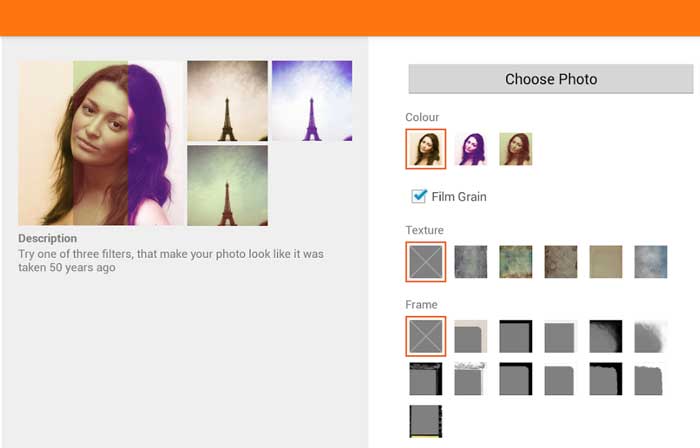Select the green-tinted colour filter thumbnail
Image resolution: width=700 pixels, height=448 pixels.
[x=516, y=149]
